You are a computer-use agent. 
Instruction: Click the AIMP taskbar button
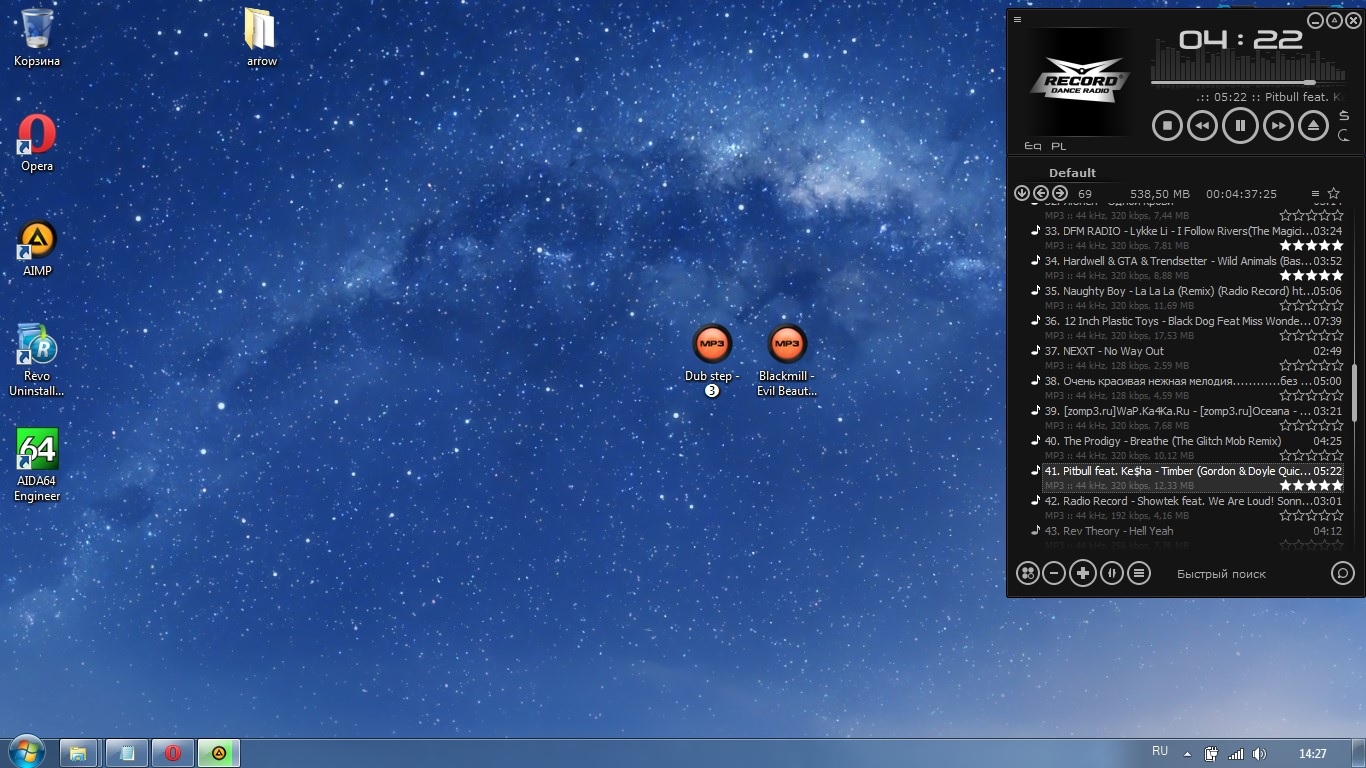click(x=218, y=752)
